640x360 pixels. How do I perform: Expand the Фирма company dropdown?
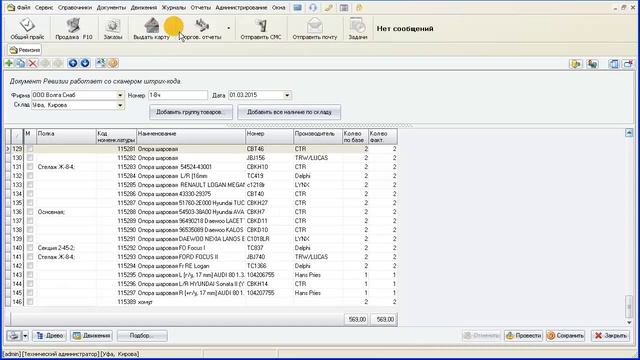pos(120,95)
